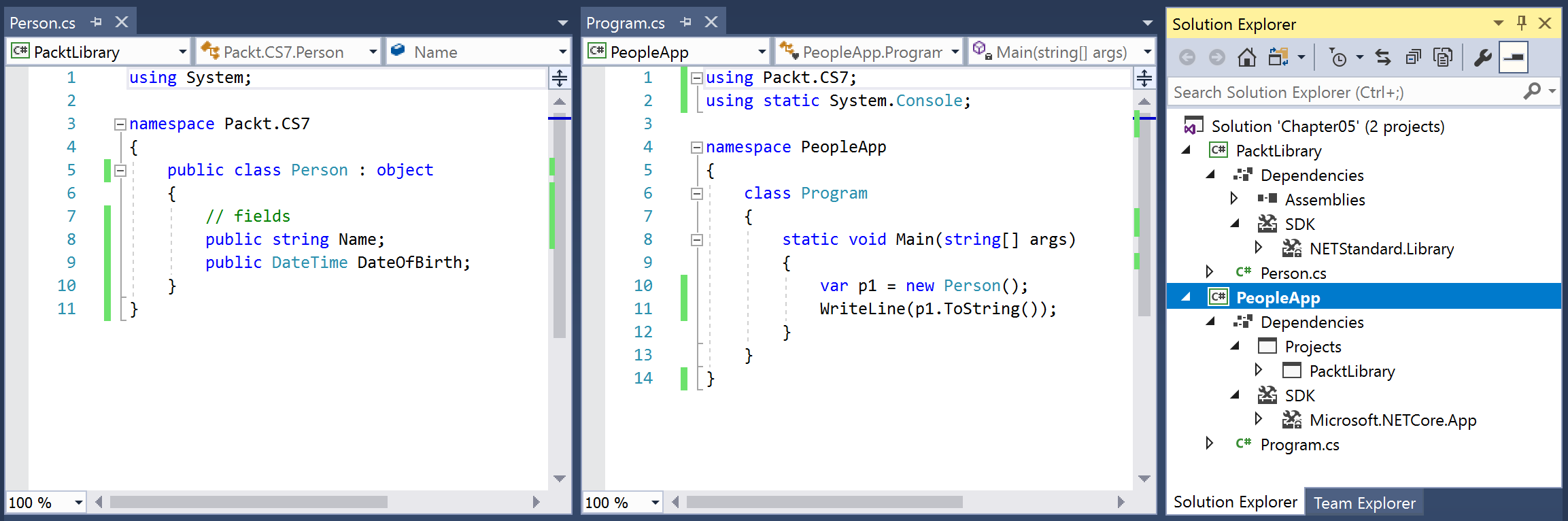The image size is (1568, 521).
Task: Click the Show All Files icon
Action: [x=1442, y=57]
